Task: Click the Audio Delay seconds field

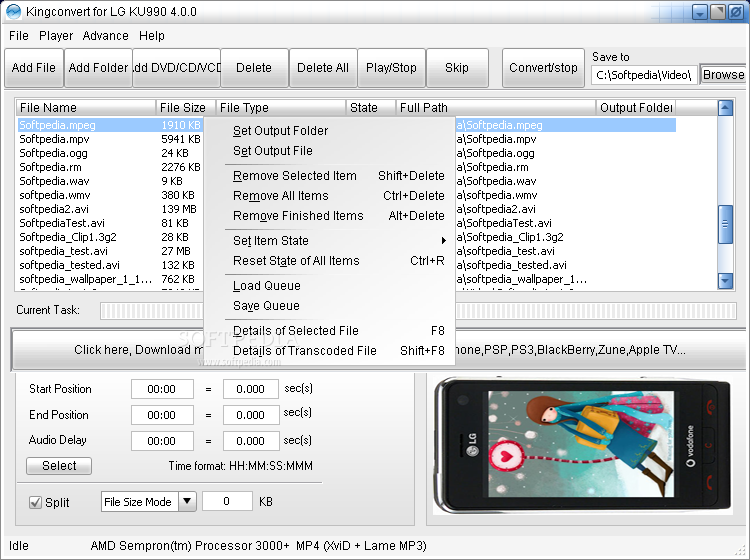Action: pyautogui.click(x=251, y=440)
